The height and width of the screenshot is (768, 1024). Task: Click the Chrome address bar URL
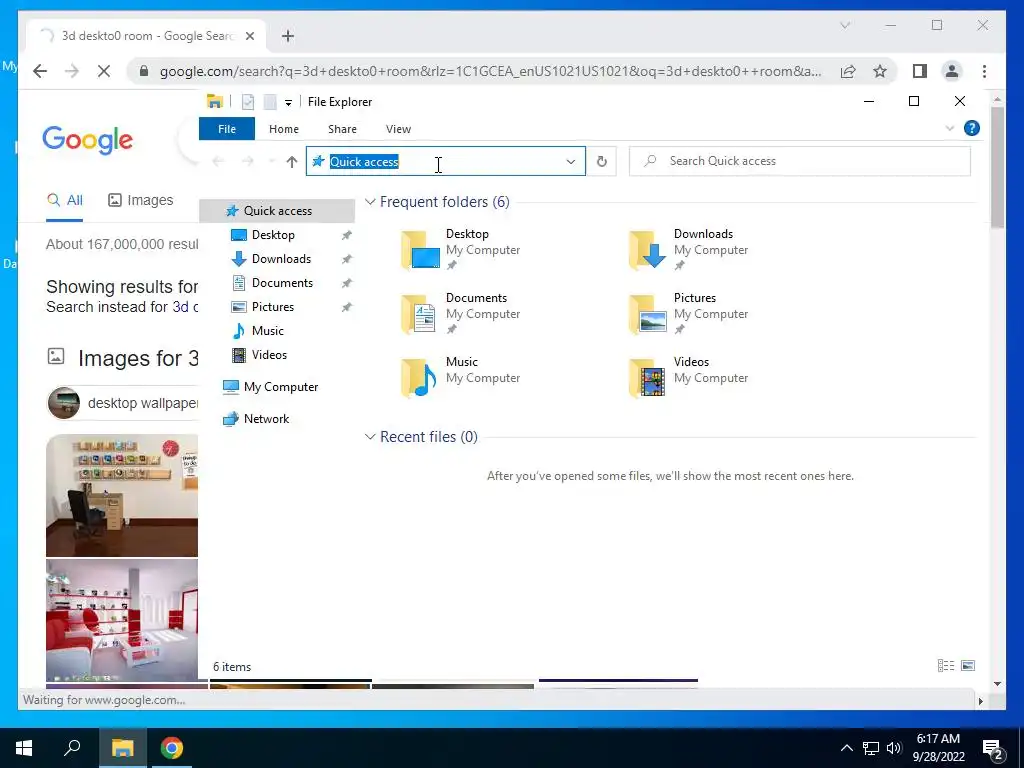click(x=490, y=71)
